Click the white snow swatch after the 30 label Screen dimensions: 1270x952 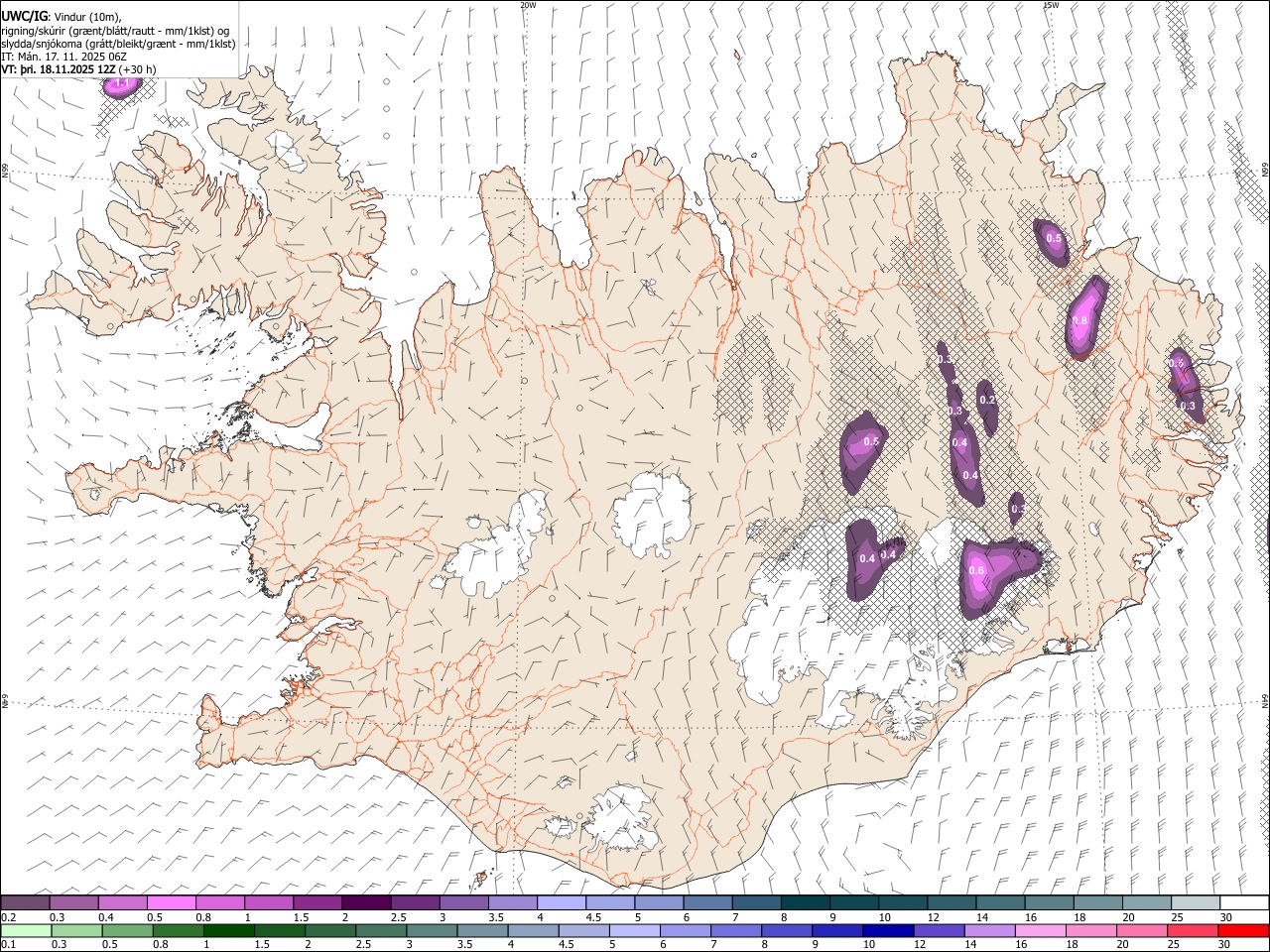click(x=1244, y=902)
